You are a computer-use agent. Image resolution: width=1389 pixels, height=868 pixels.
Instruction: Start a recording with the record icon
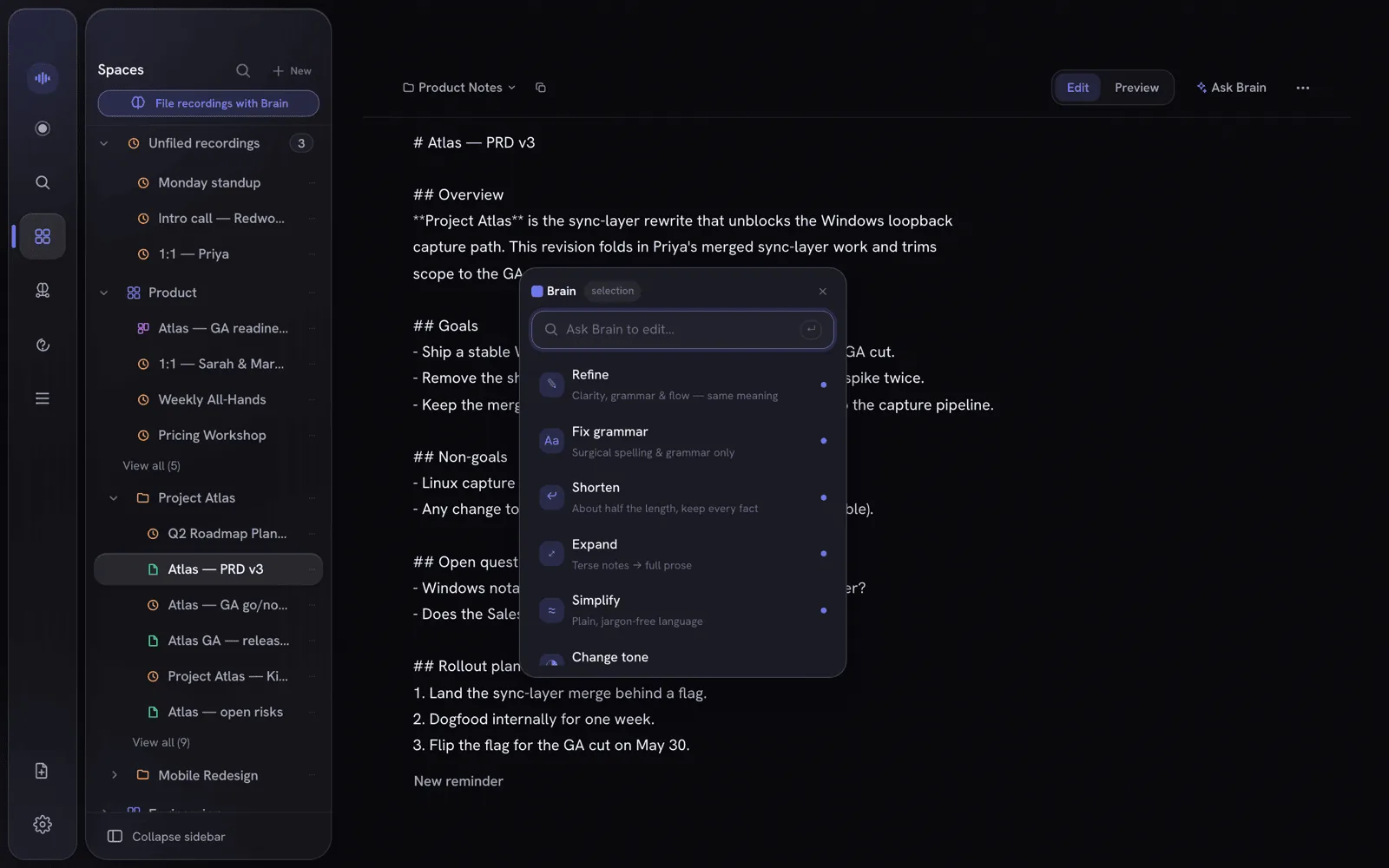(x=43, y=128)
